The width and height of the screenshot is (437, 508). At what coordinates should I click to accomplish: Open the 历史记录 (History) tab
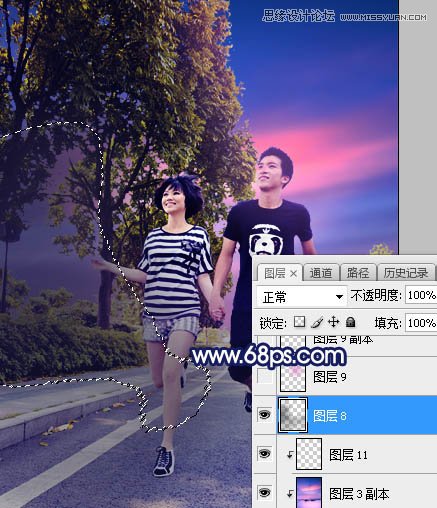(405, 273)
